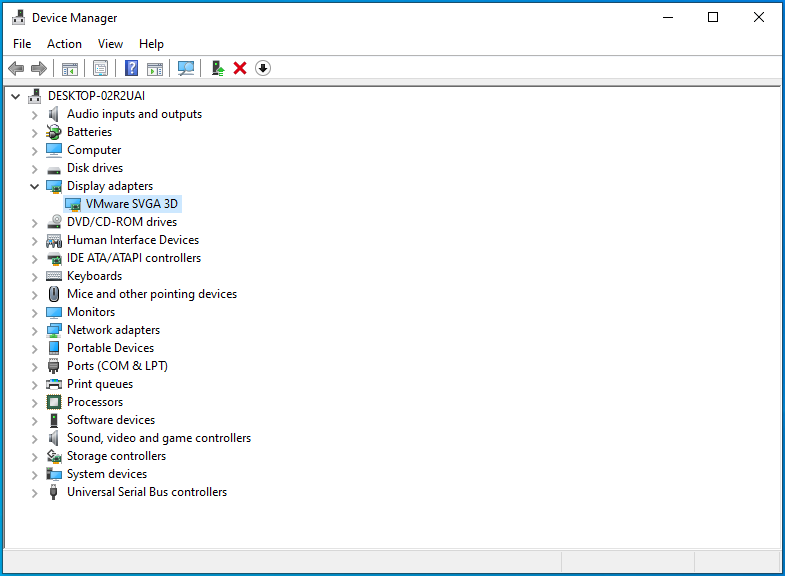The height and width of the screenshot is (576, 785).
Task: Expand the Audio inputs and outputs node
Action: [x=35, y=114]
